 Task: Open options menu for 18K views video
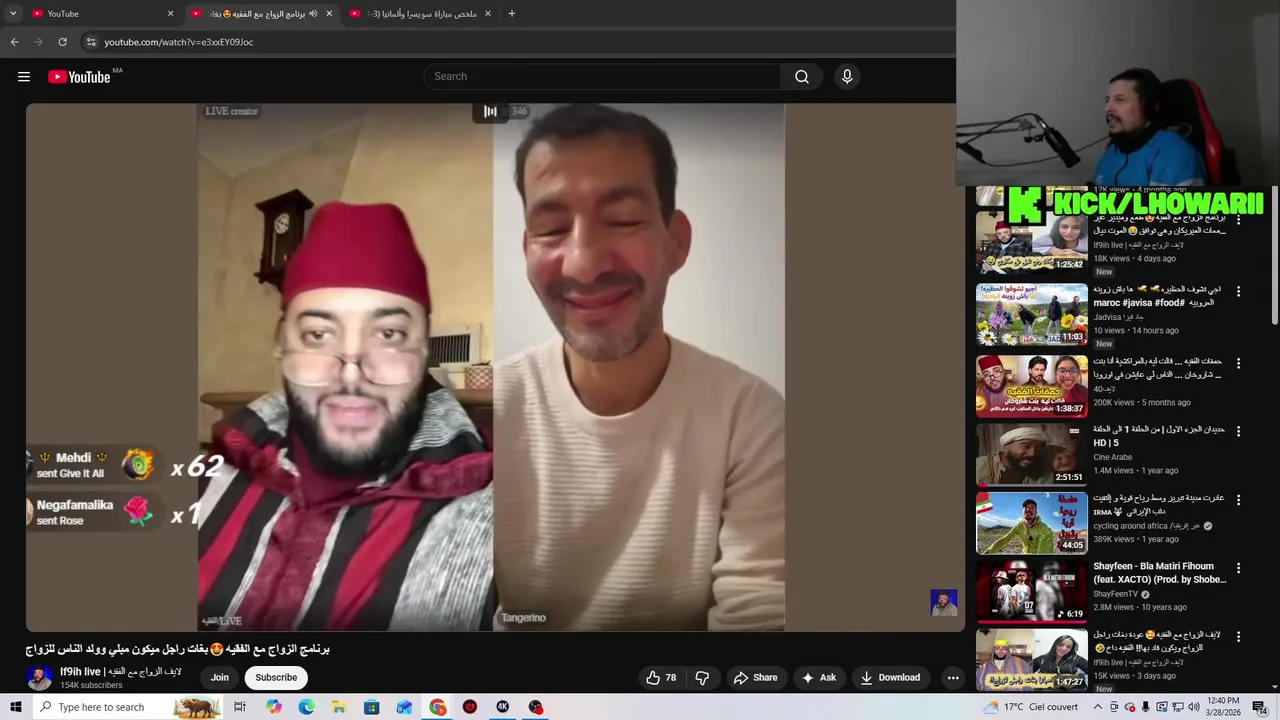1238,220
